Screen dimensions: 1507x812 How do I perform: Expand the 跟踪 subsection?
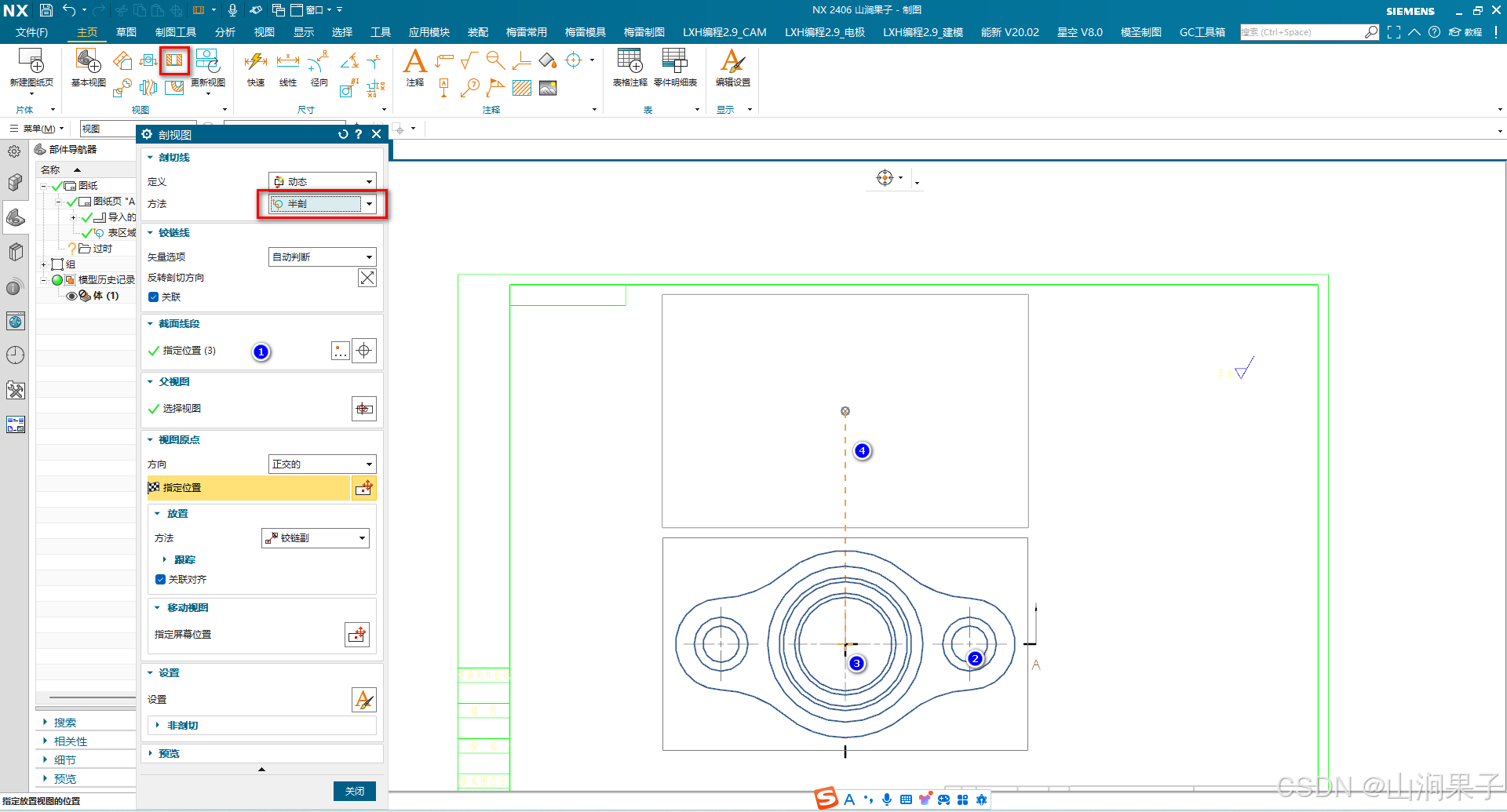(184, 560)
